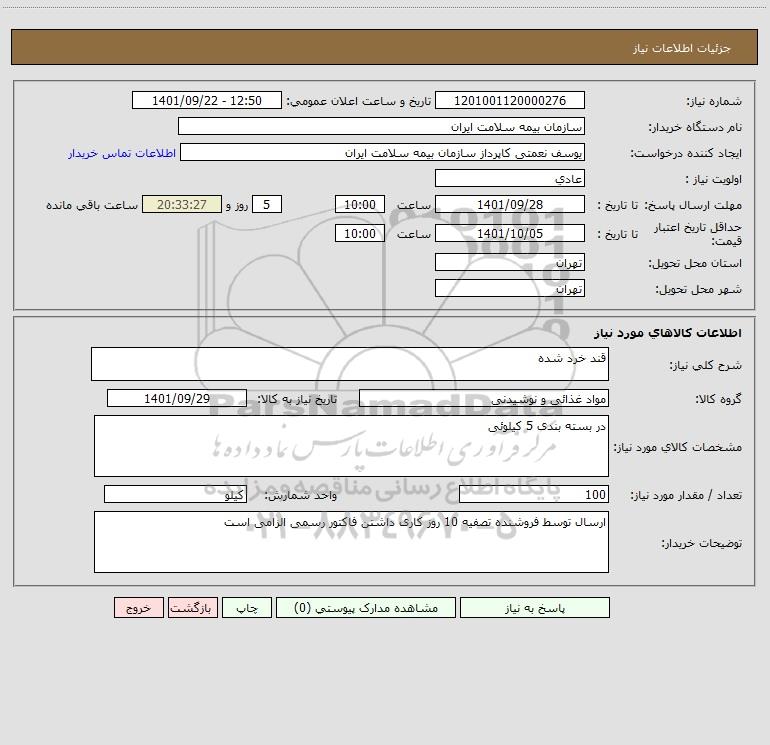Click response deadline date 1401/09/28
770x745 pixels.
coord(510,204)
